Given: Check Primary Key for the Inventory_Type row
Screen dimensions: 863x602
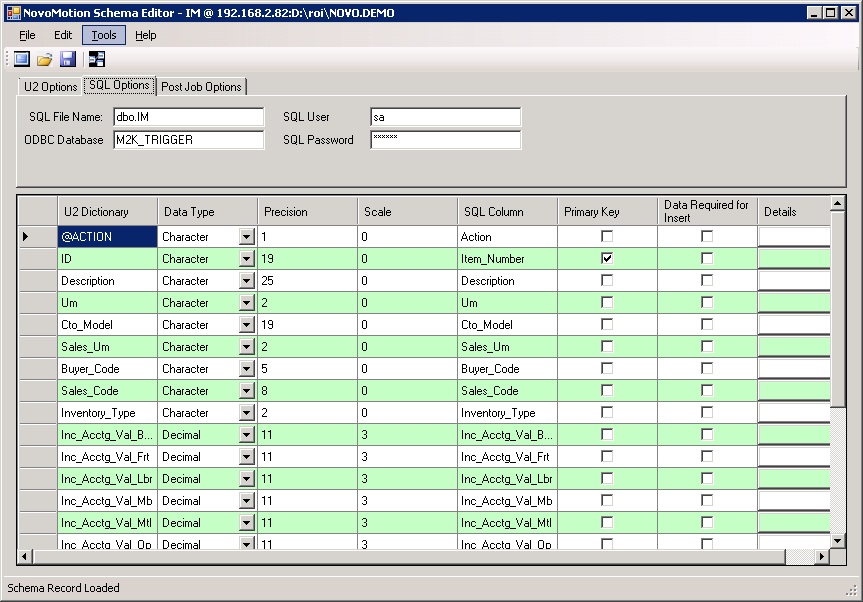Looking at the screenshot, I should click(607, 413).
